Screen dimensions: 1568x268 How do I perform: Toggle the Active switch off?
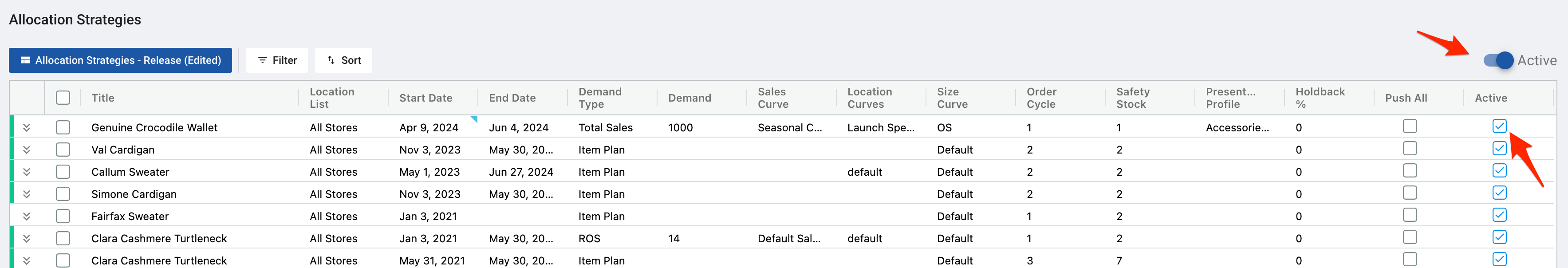pyautogui.click(x=1498, y=60)
